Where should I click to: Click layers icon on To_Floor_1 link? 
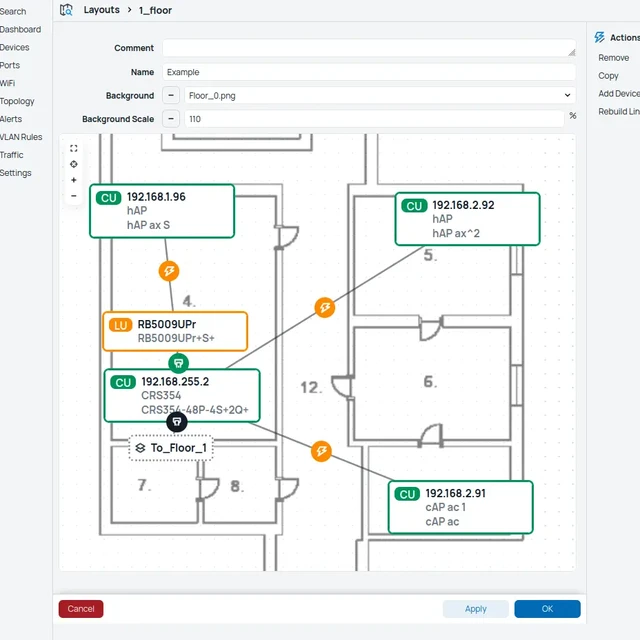click(x=140, y=448)
